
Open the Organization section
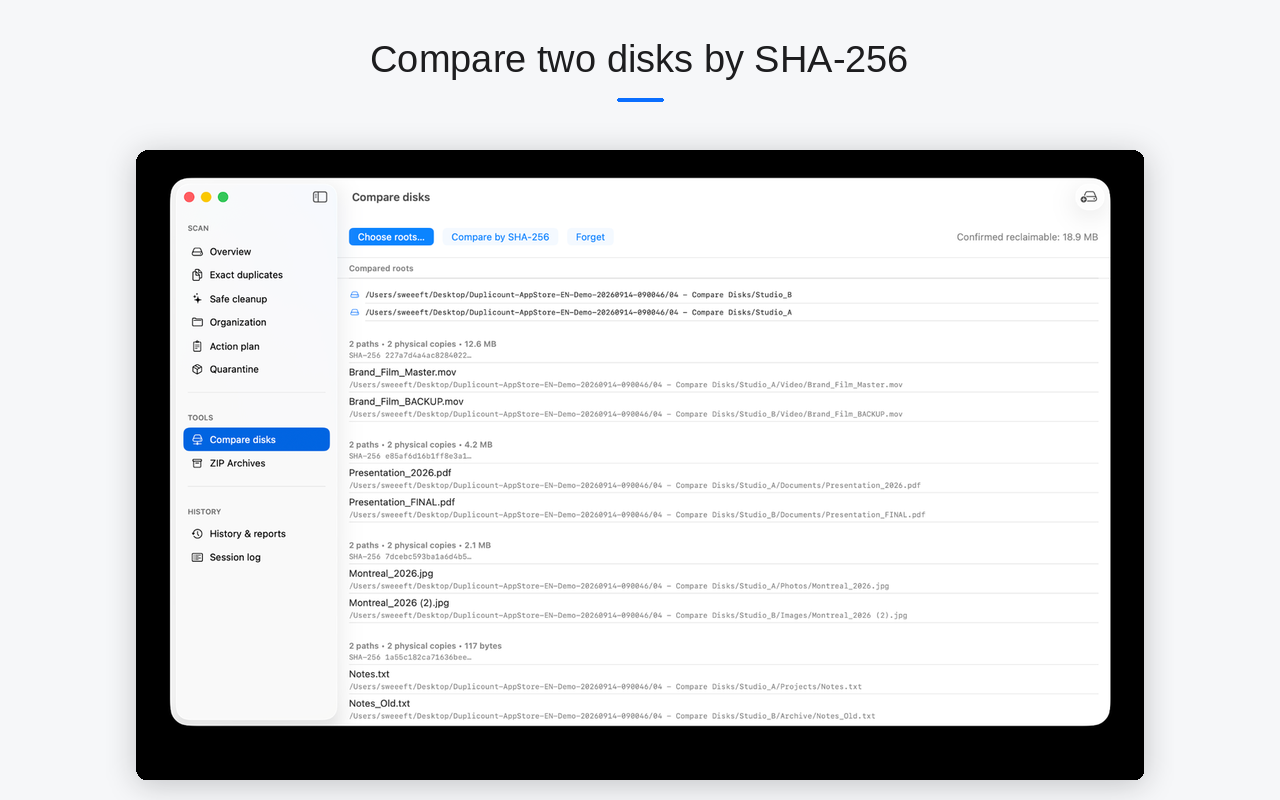pos(256,322)
